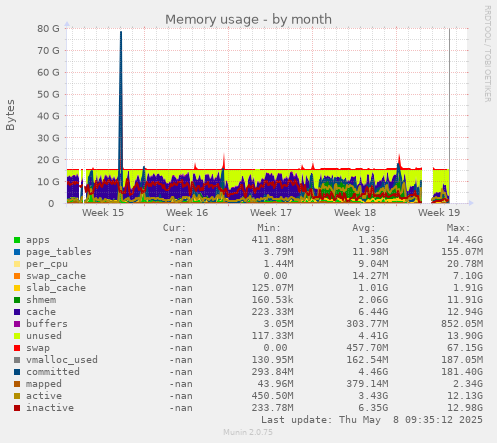497x443 pixels.
Task: Click the active min value 450.50M
Action: [273, 396]
